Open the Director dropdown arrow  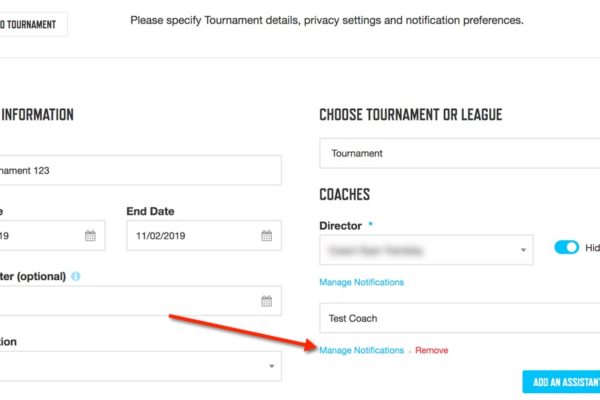[523, 250]
